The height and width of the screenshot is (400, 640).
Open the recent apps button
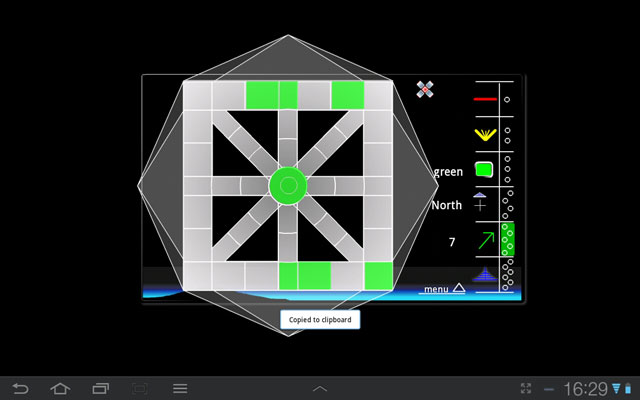click(100, 389)
